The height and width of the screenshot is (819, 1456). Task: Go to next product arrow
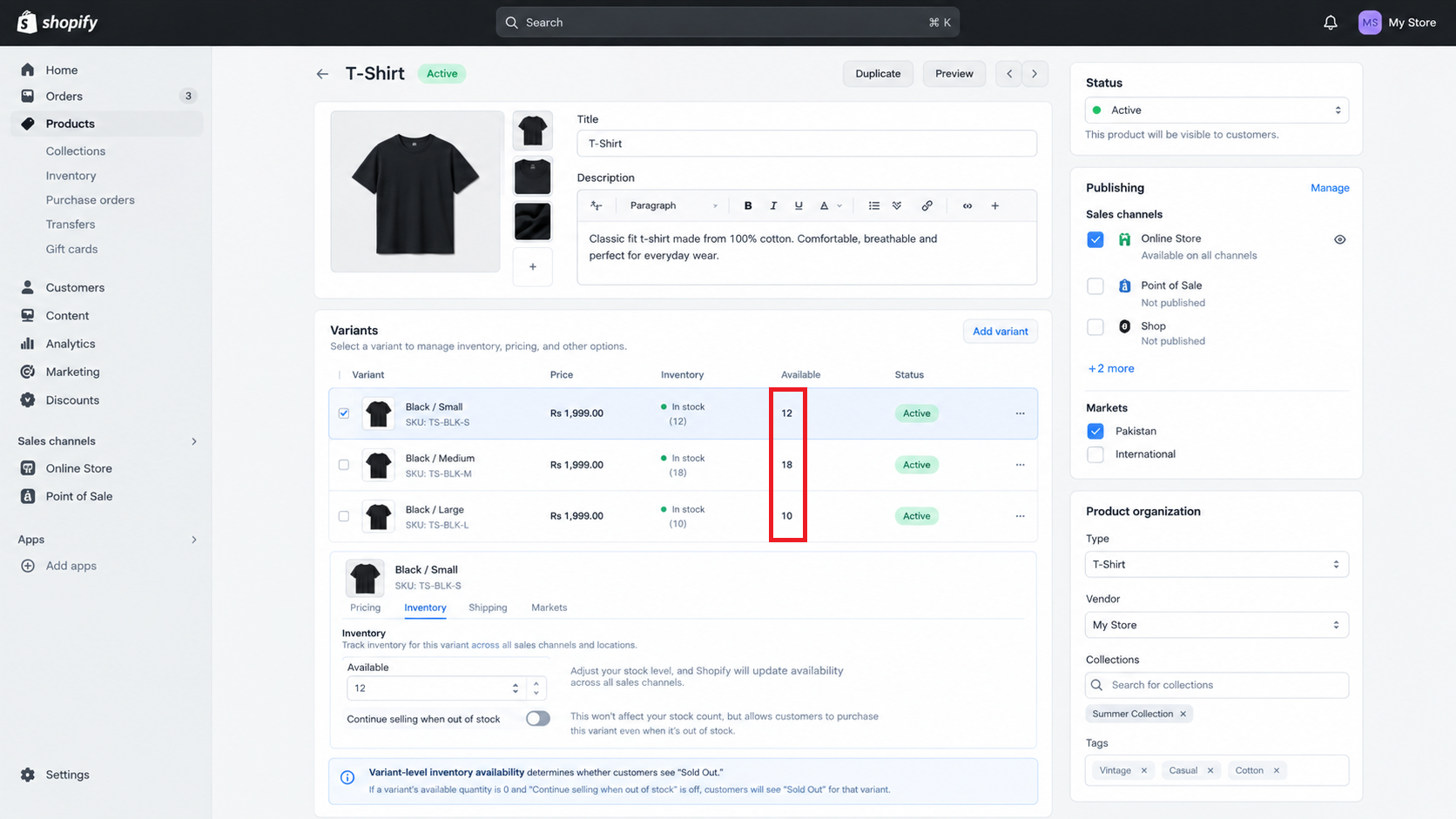click(1035, 74)
